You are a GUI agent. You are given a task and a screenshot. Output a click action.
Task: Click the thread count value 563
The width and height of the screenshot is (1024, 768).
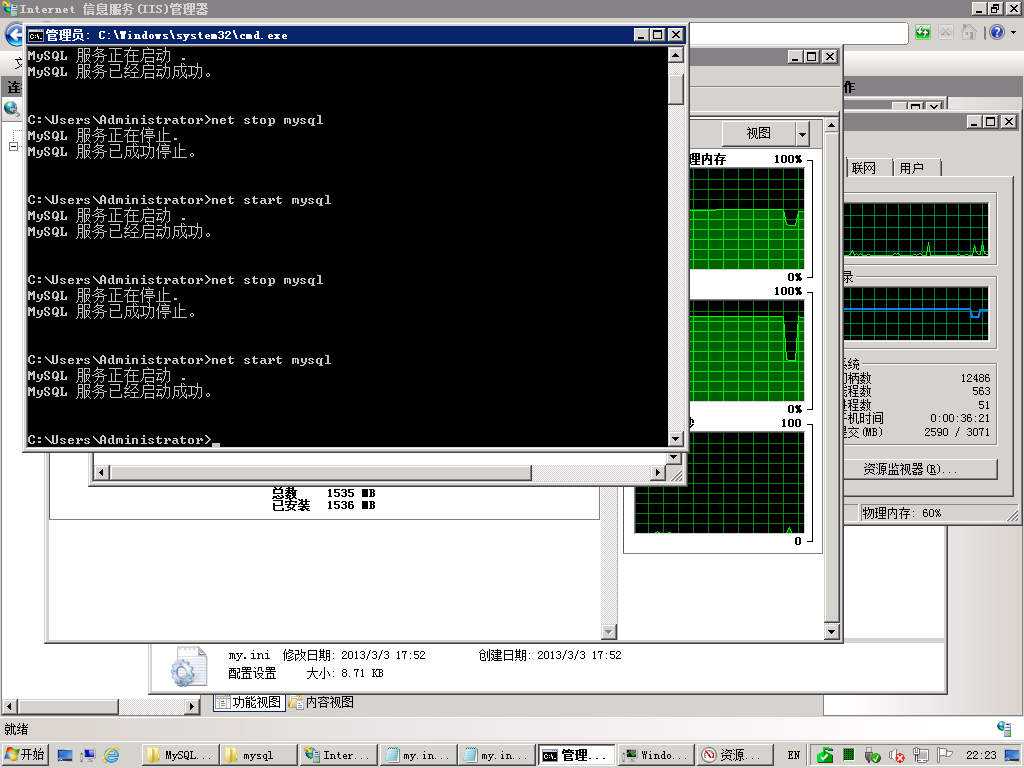click(x=981, y=391)
